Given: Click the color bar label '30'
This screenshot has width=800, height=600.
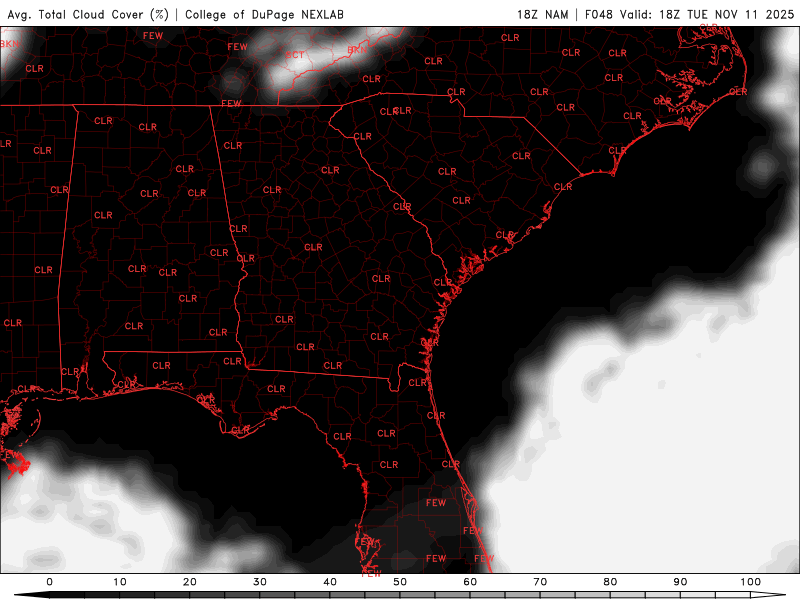Looking at the screenshot, I should point(260,582).
